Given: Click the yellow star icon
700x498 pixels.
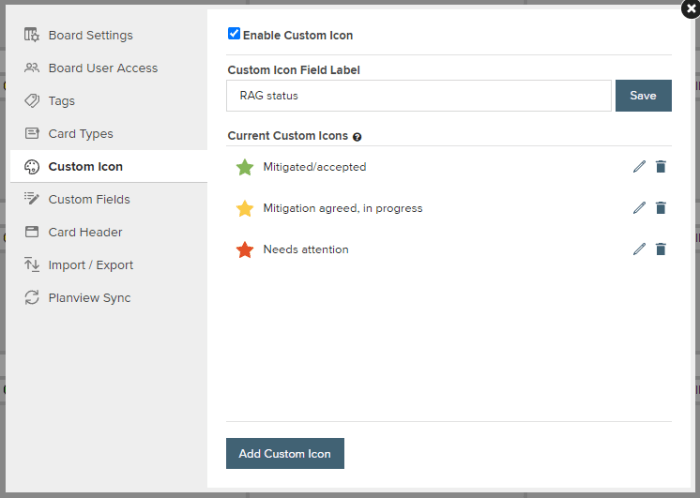Looking at the screenshot, I should pyautogui.click(x=245, y=208).
